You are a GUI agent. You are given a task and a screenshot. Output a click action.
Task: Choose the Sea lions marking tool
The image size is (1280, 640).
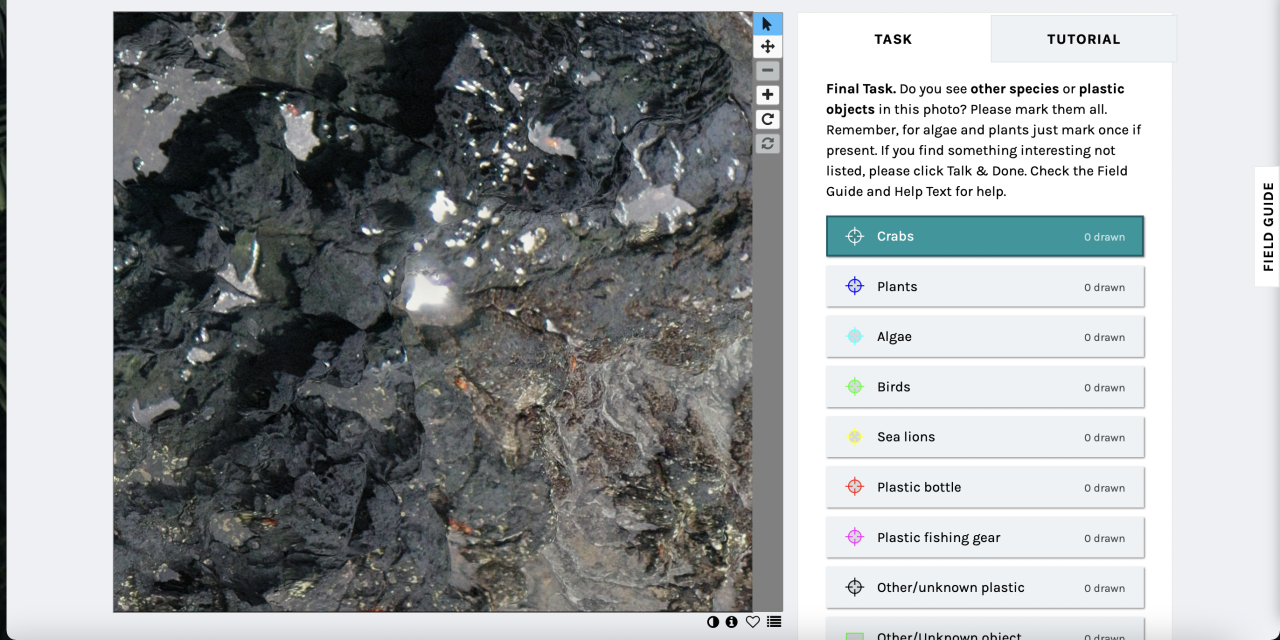pos(984,437)
